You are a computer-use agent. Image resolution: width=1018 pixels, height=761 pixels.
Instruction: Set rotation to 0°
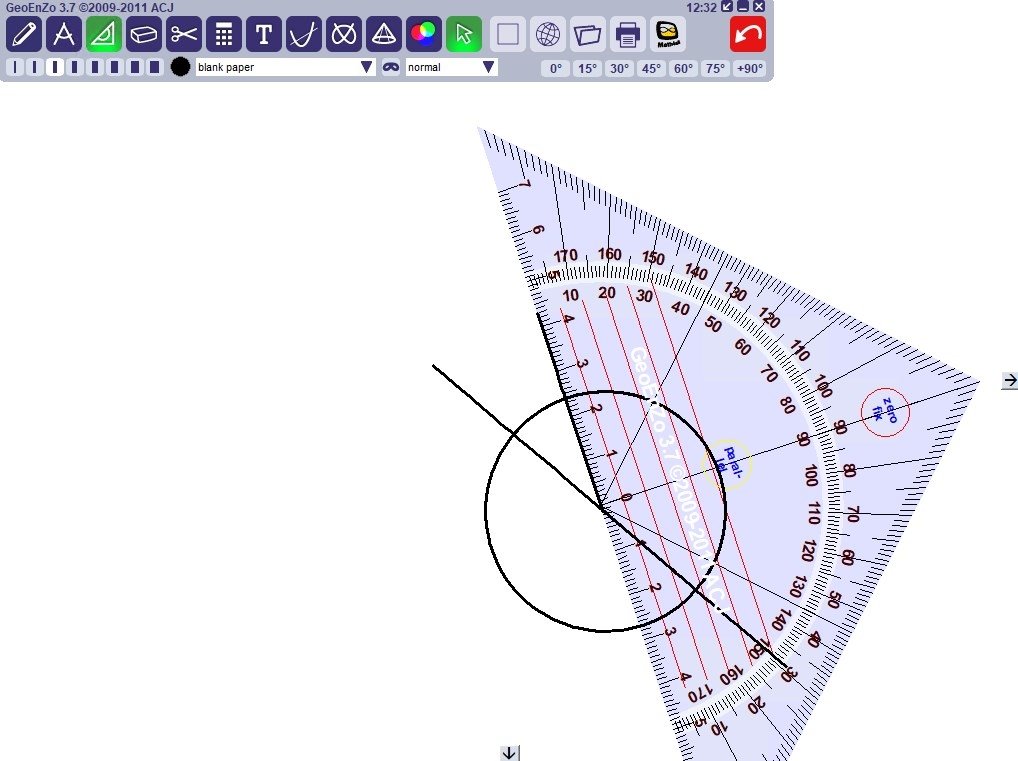[556, 68]
